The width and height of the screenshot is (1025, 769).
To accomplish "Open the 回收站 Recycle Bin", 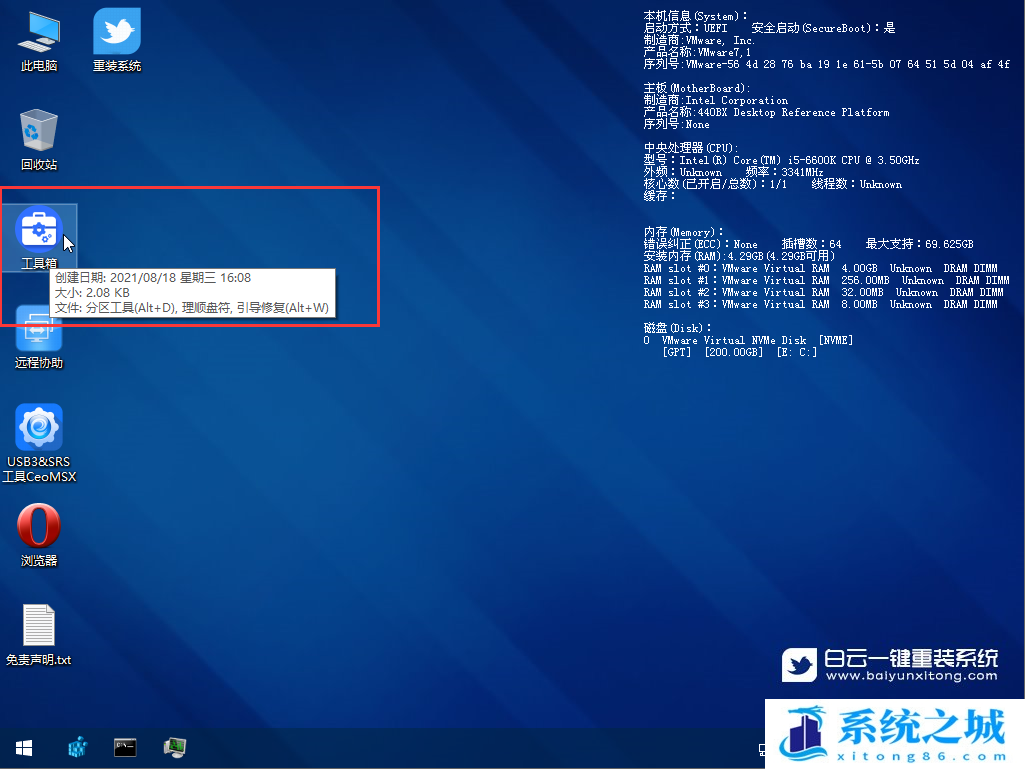I will pyautogui.click(x=38, y=135).
